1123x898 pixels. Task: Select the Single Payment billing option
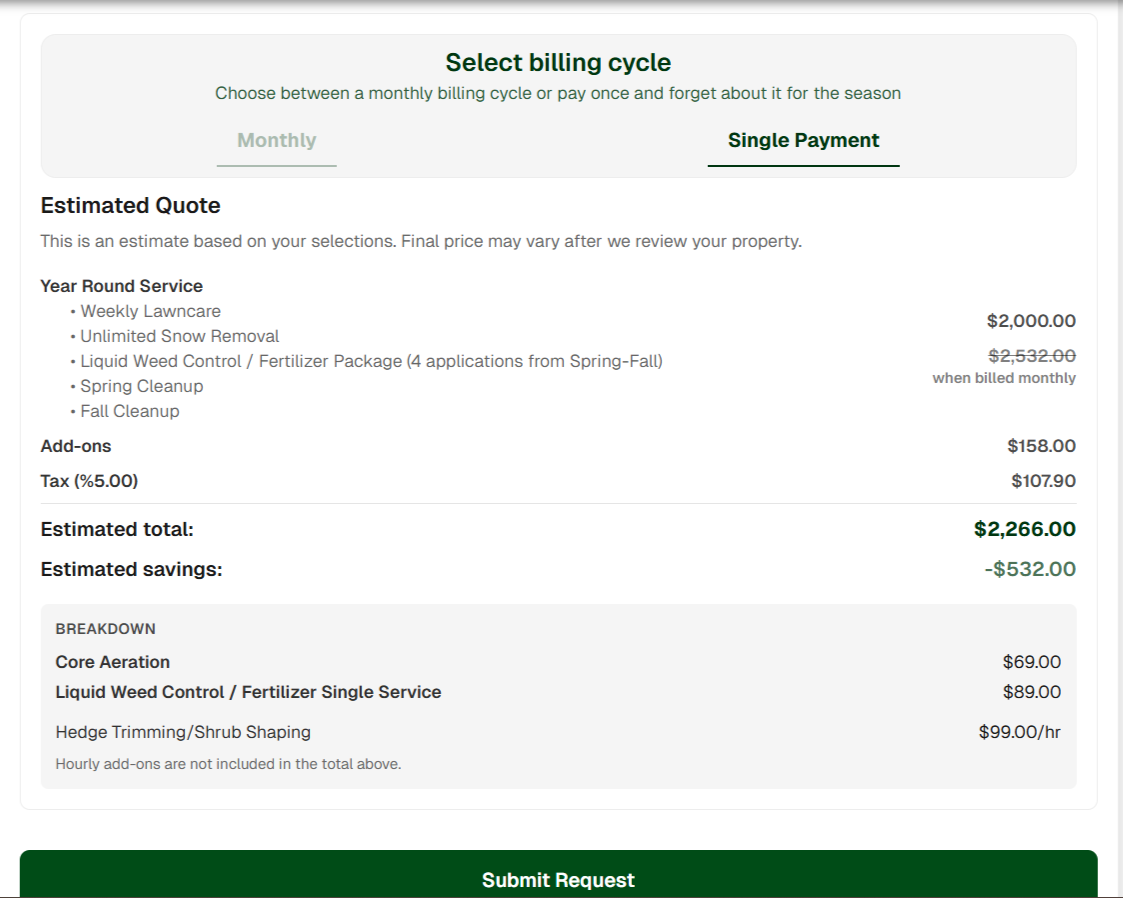[x=803, y=140]
